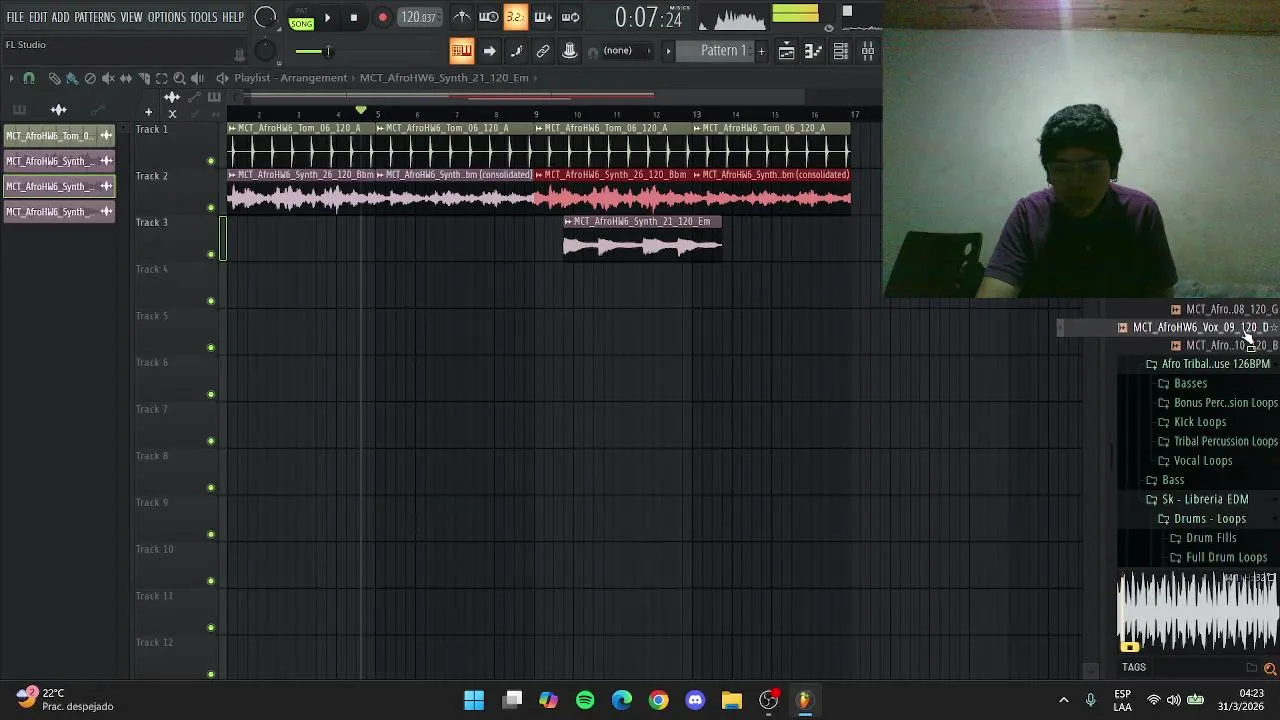Stop playback with the Stop button
1280x720 pixels.
click(354, 17)
